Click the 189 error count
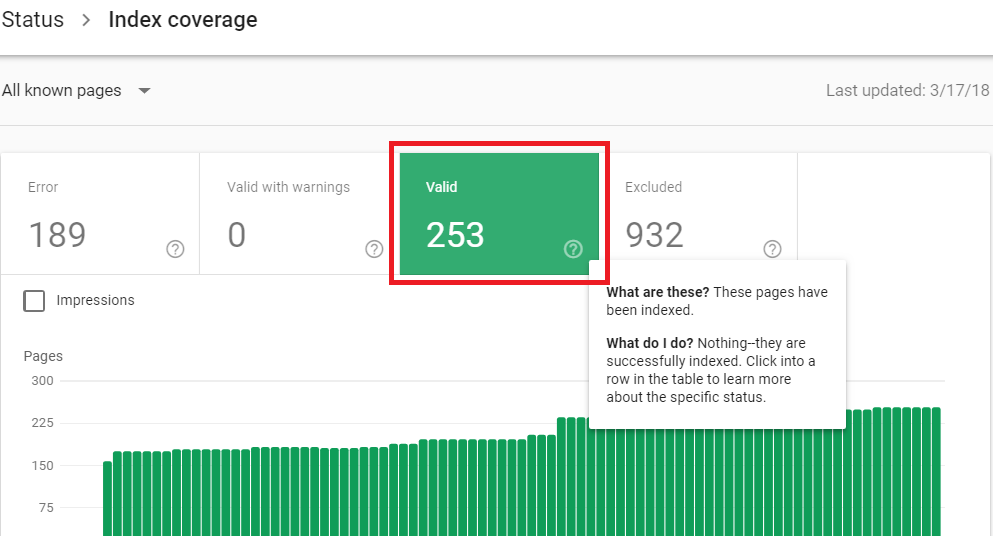This screenshot has height=536, width=993. [57, 235]
